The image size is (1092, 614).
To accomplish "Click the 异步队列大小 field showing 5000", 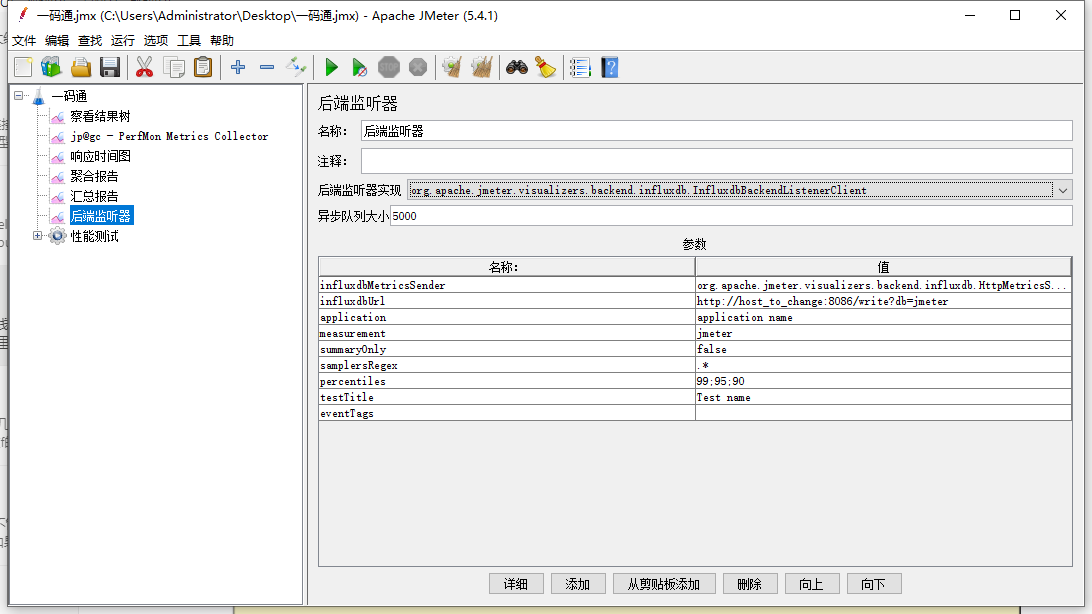I will click(731, 216).
